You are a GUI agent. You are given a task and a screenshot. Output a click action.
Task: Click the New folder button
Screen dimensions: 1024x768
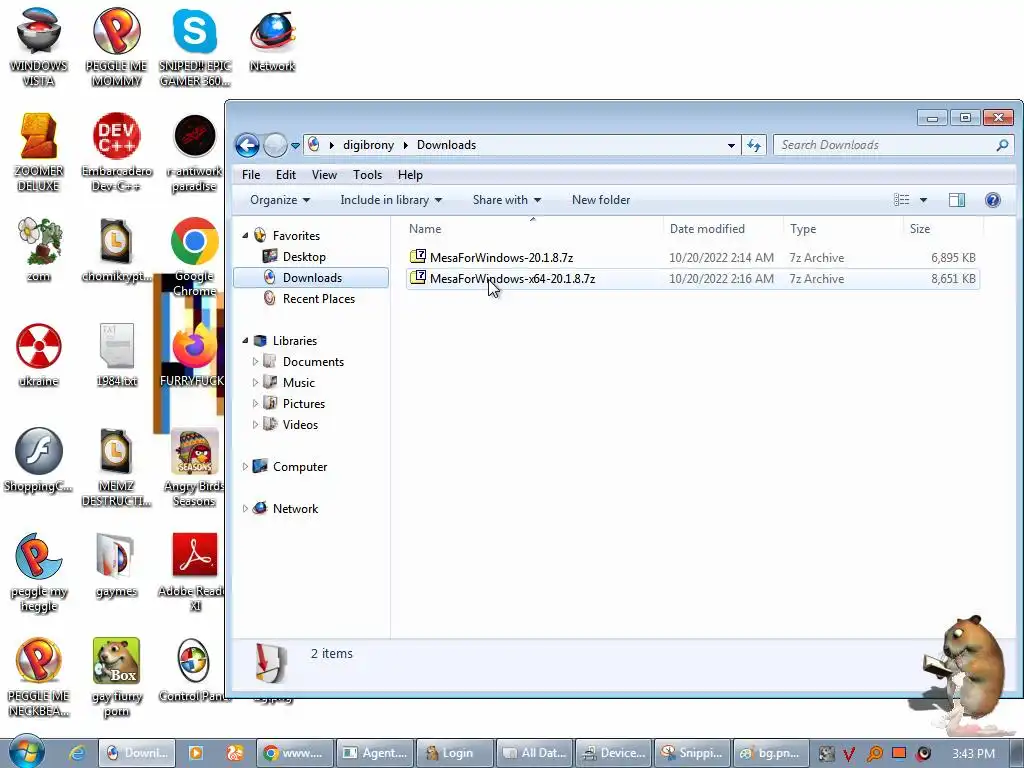click(601, 200)
